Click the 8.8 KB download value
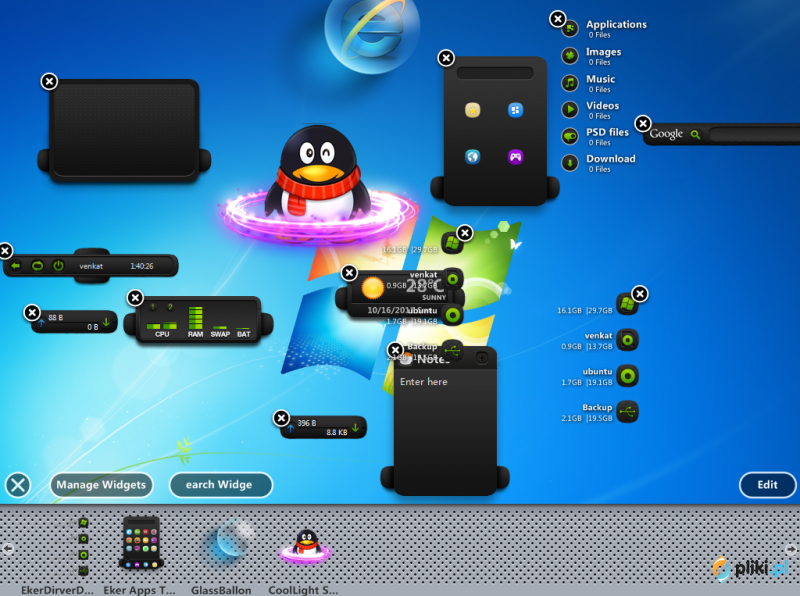 tap(337, 432)
